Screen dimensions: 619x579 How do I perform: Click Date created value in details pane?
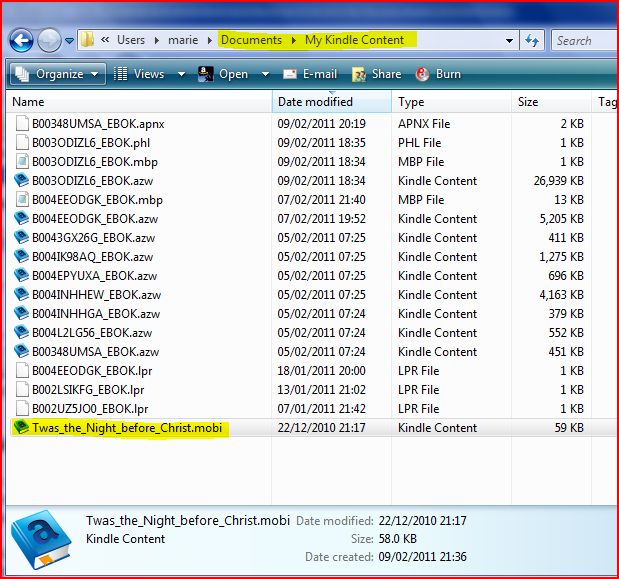[422, 557]
